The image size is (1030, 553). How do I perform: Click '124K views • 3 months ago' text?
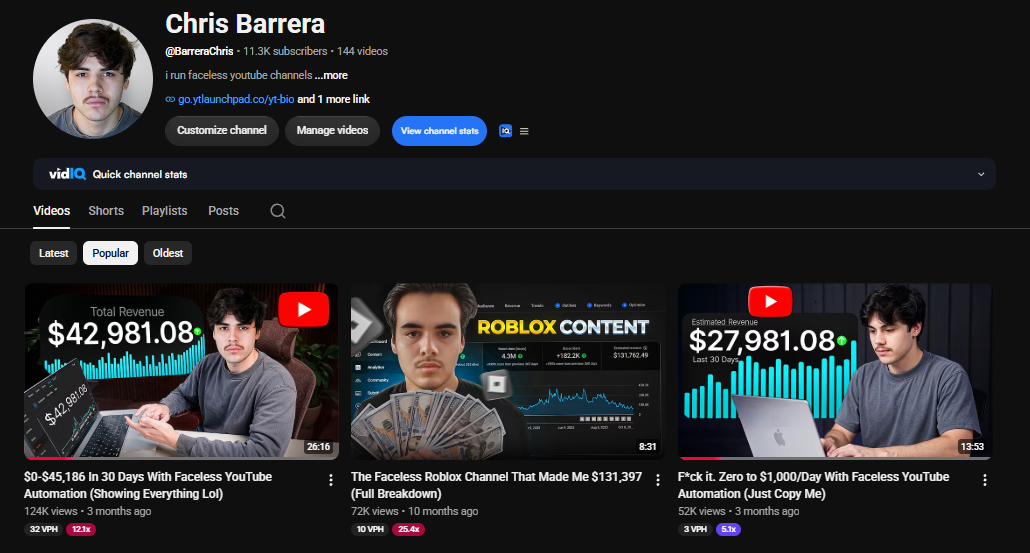[x=87, y=511]
